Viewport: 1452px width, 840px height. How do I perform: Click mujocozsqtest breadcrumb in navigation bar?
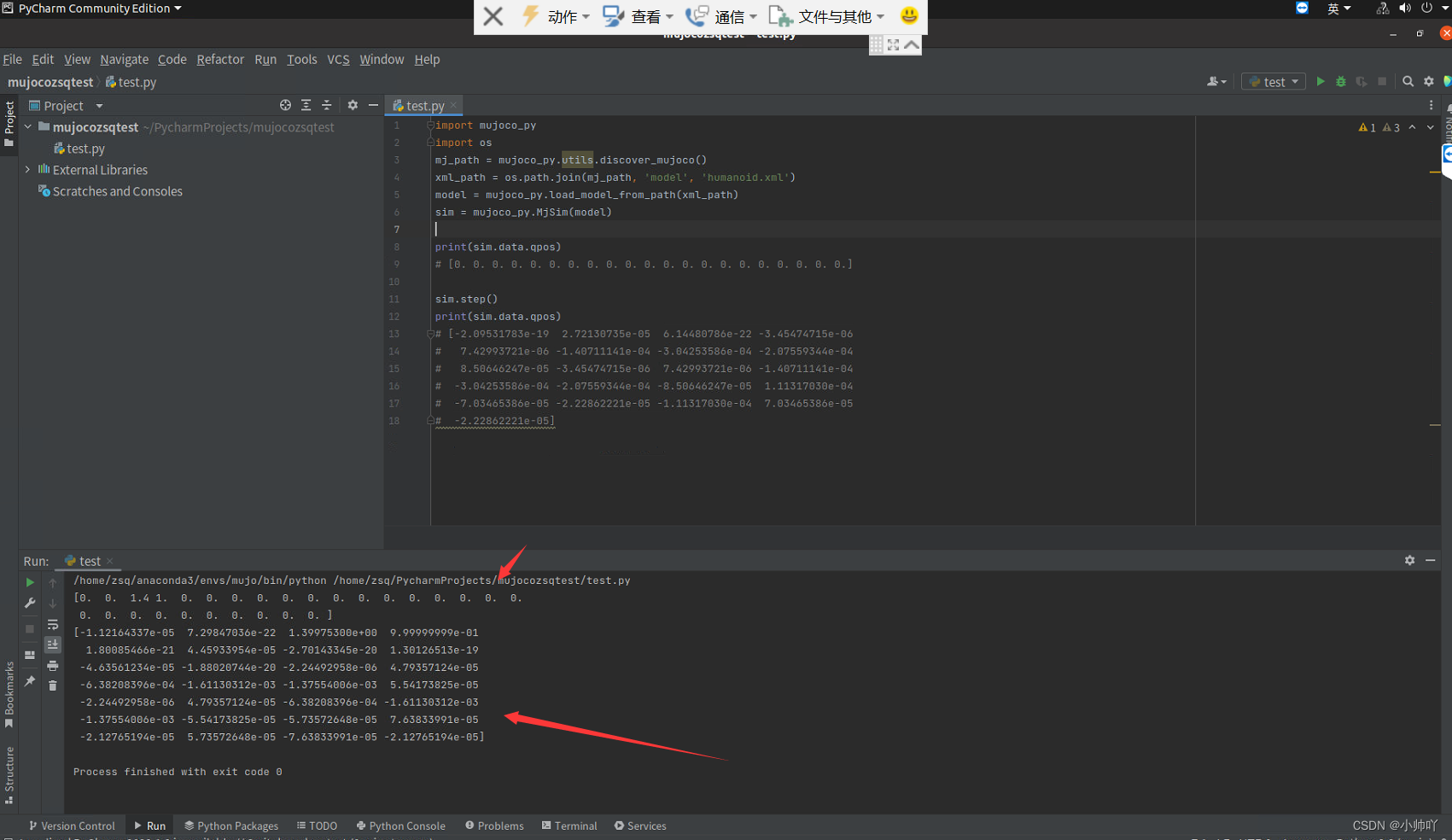tap(50, 82)
